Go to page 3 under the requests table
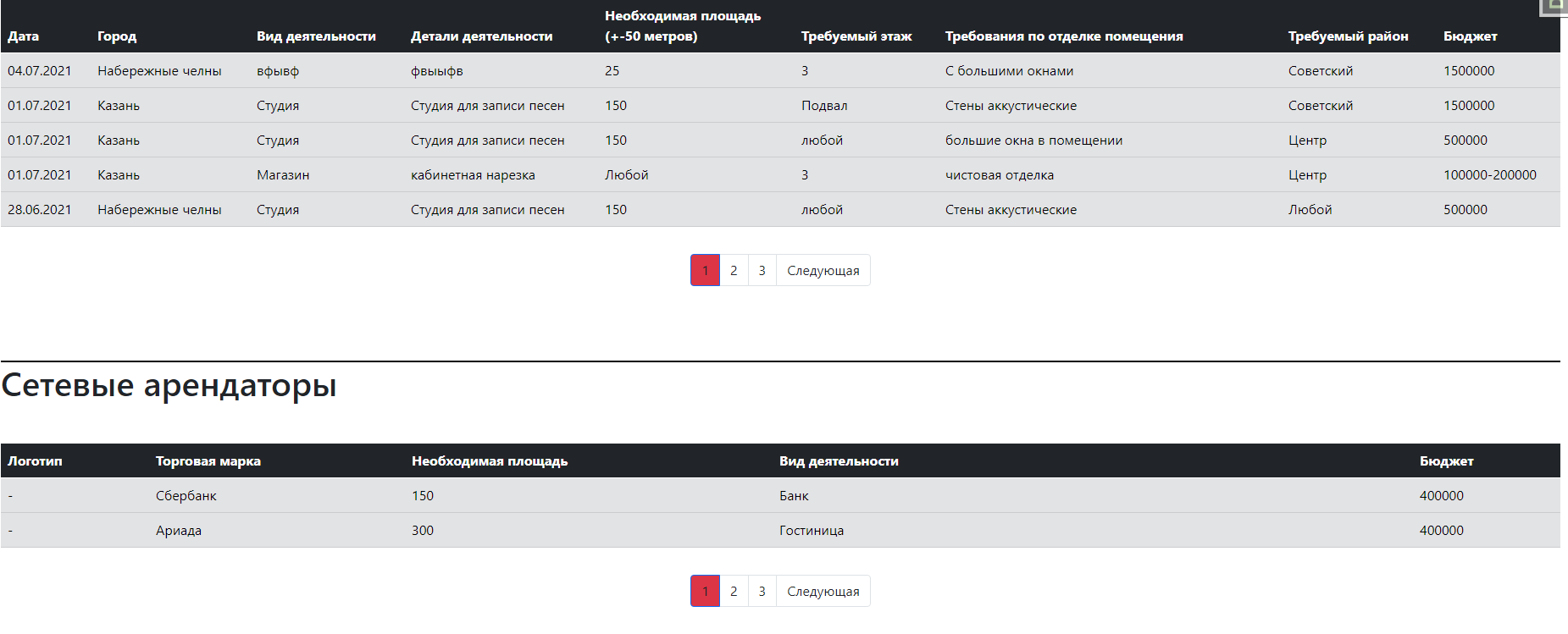 pos(762,271)
